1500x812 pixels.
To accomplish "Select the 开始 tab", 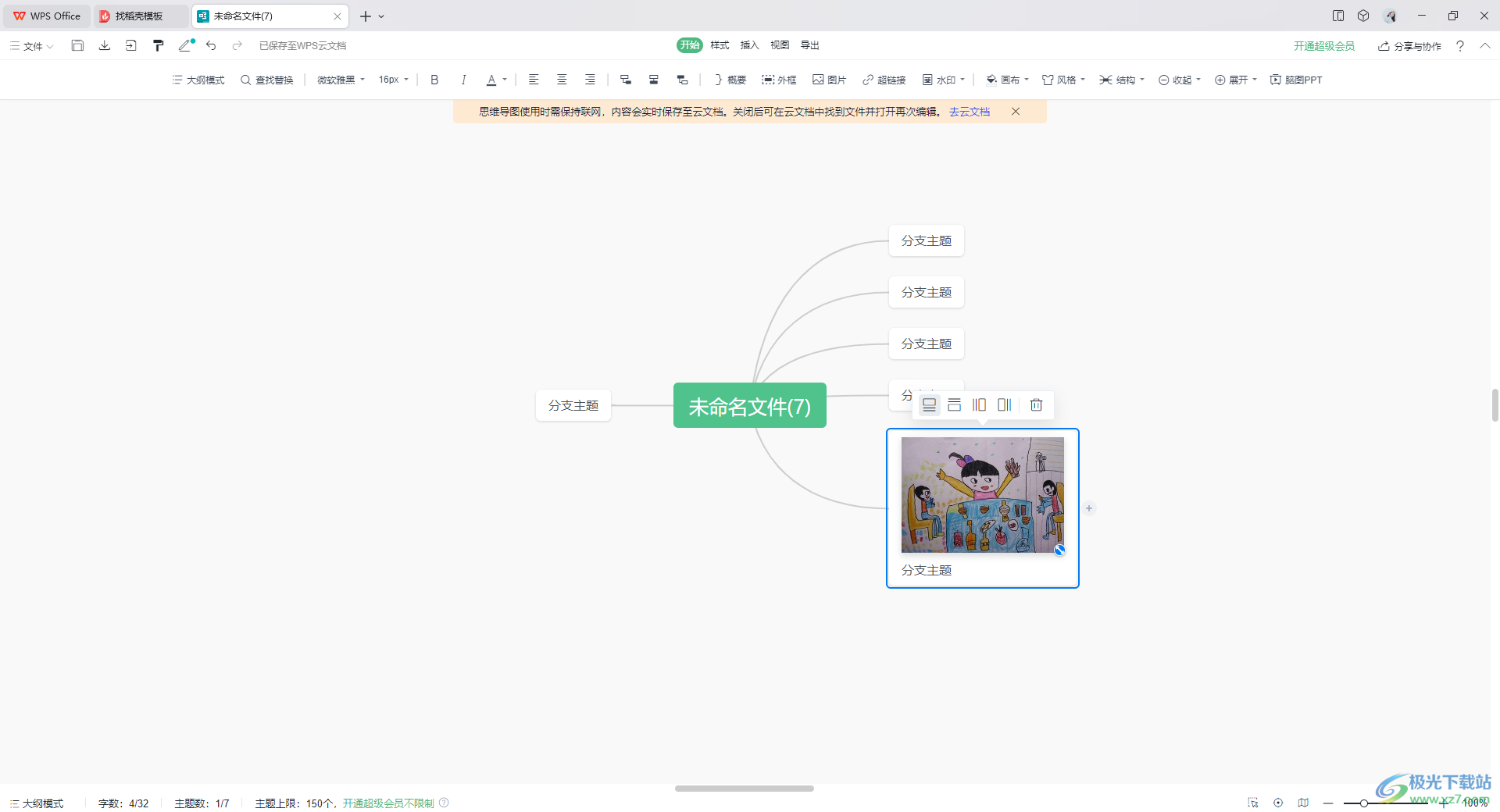I will (x=690, y=45).
